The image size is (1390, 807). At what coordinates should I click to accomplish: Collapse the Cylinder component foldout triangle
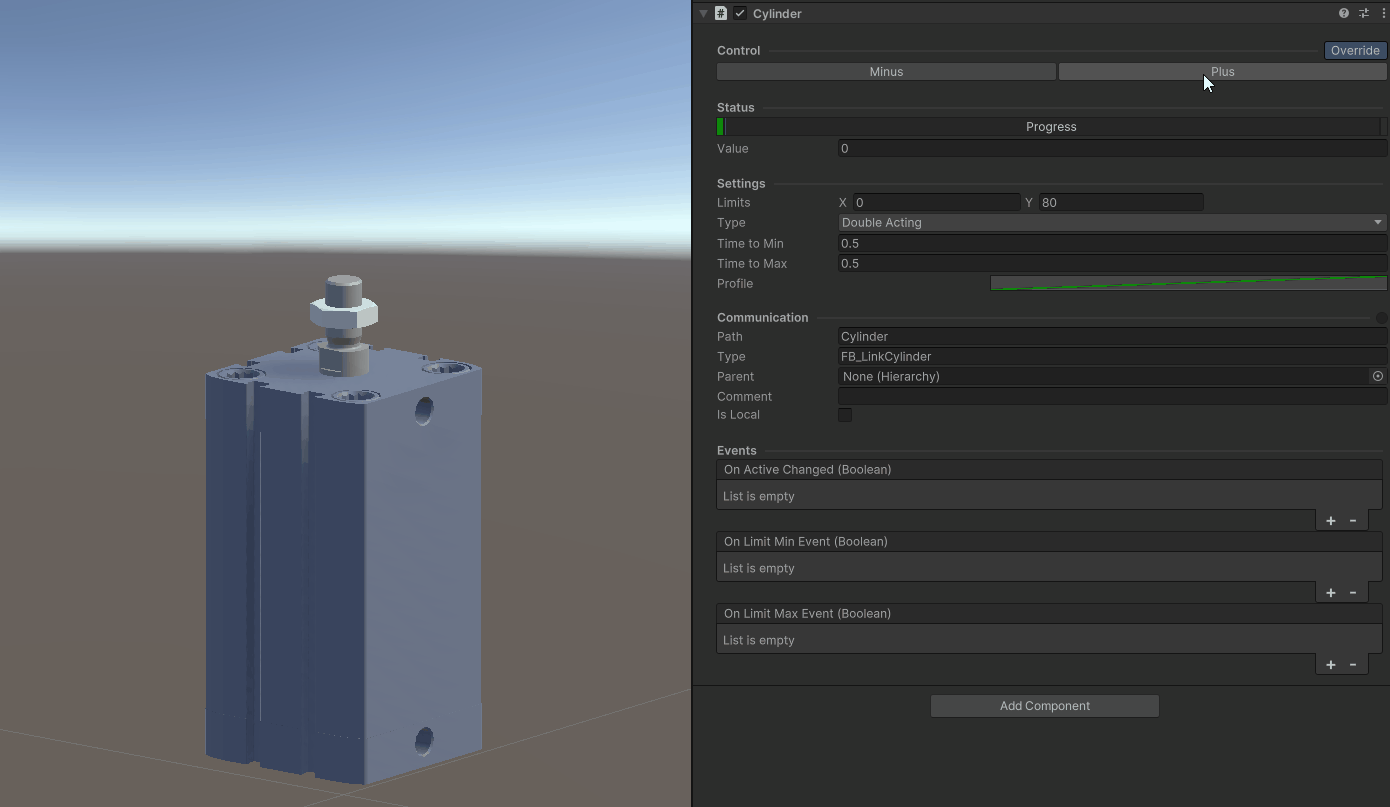703,13
